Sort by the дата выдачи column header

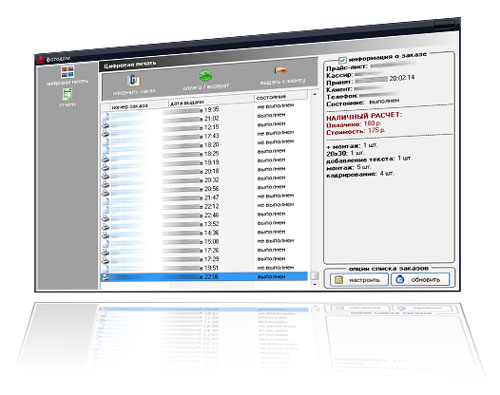click(211, 100)
